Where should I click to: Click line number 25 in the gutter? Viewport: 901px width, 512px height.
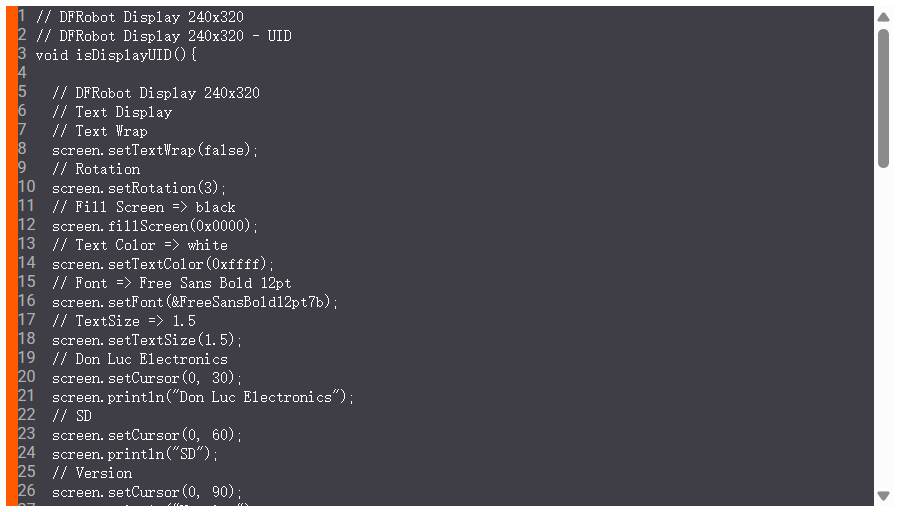point(26,472)
